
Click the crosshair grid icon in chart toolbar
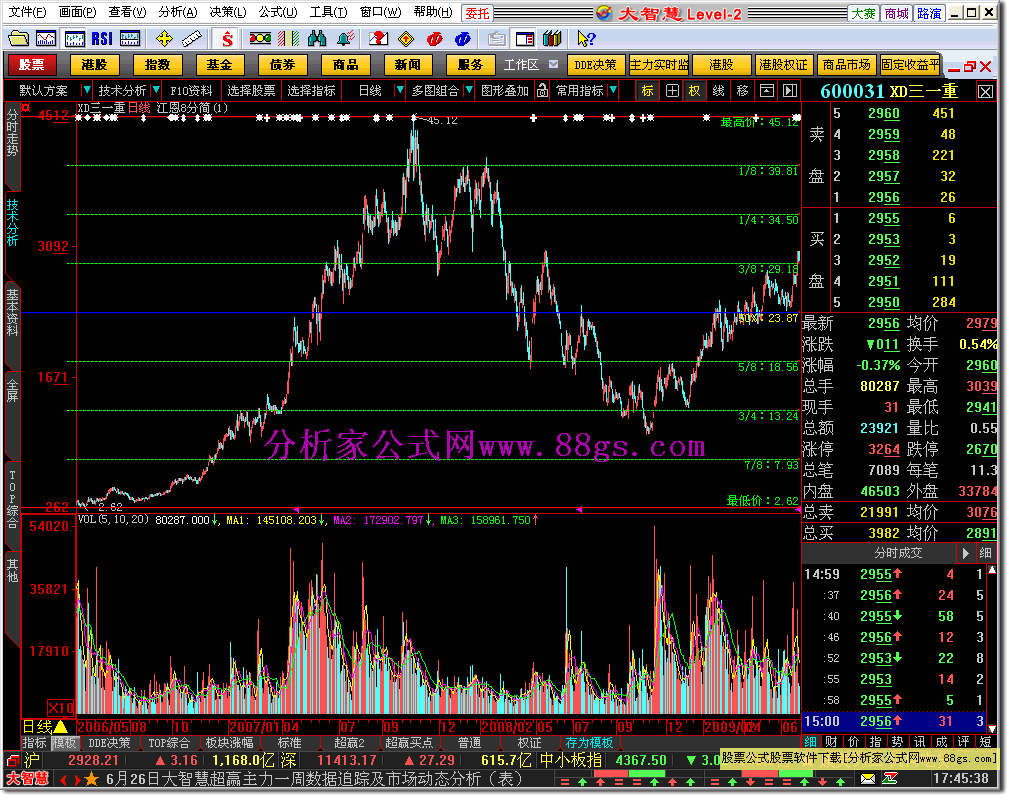tap(672, 91)
